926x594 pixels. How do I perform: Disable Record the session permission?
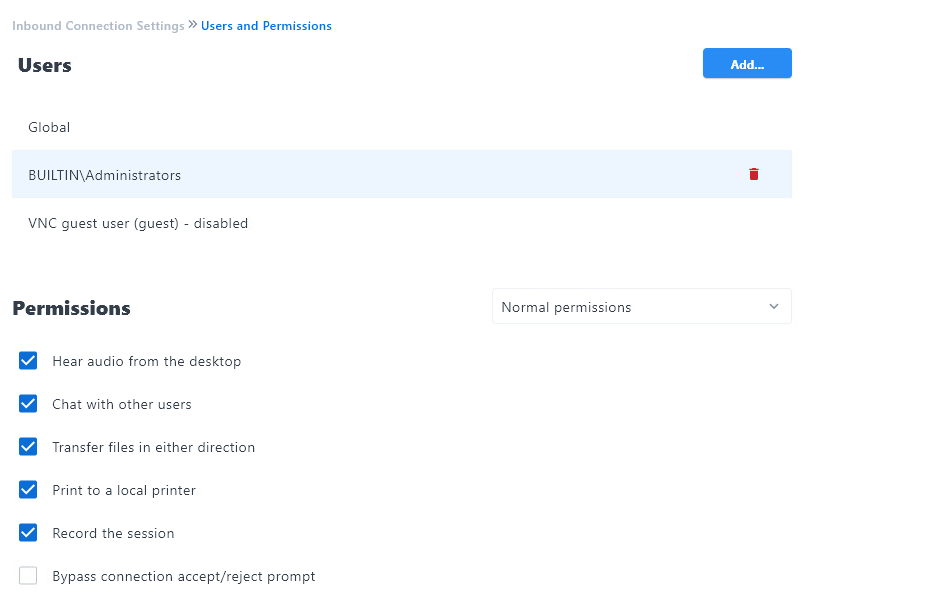[x=28, y=532]
